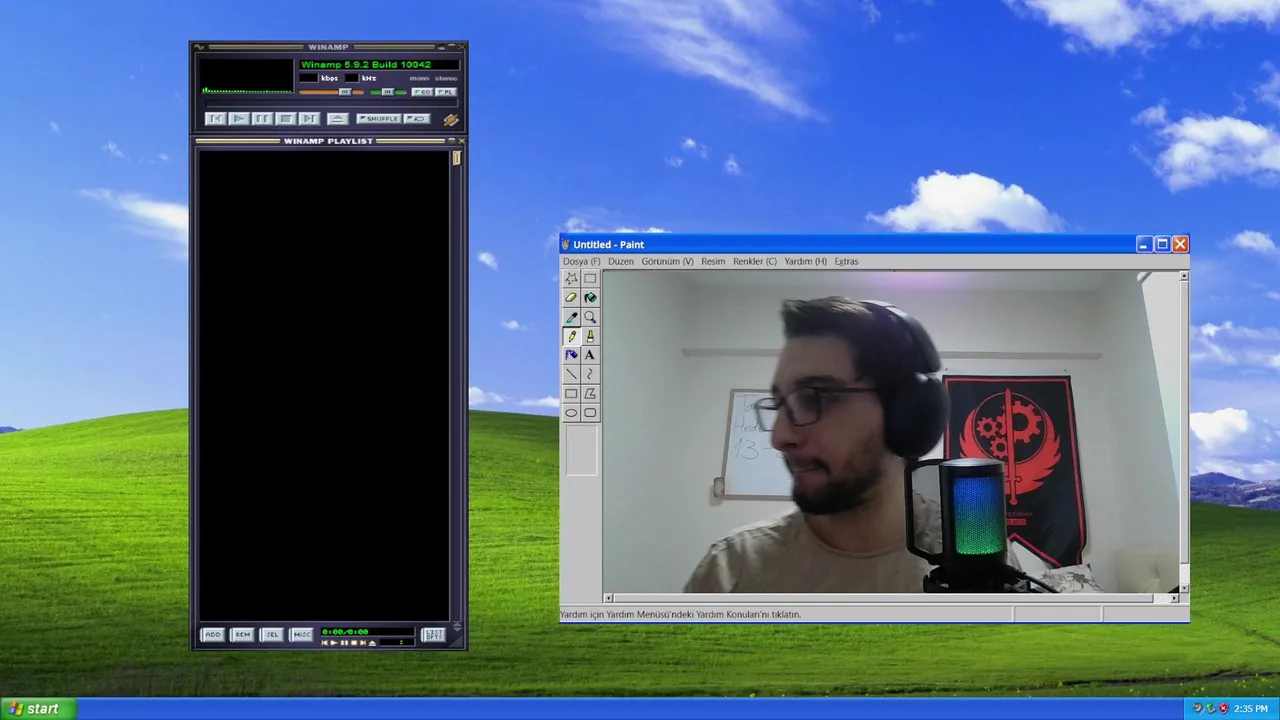Click Paint horizontal scrollbar left arrow

click(x=608, y=598)
